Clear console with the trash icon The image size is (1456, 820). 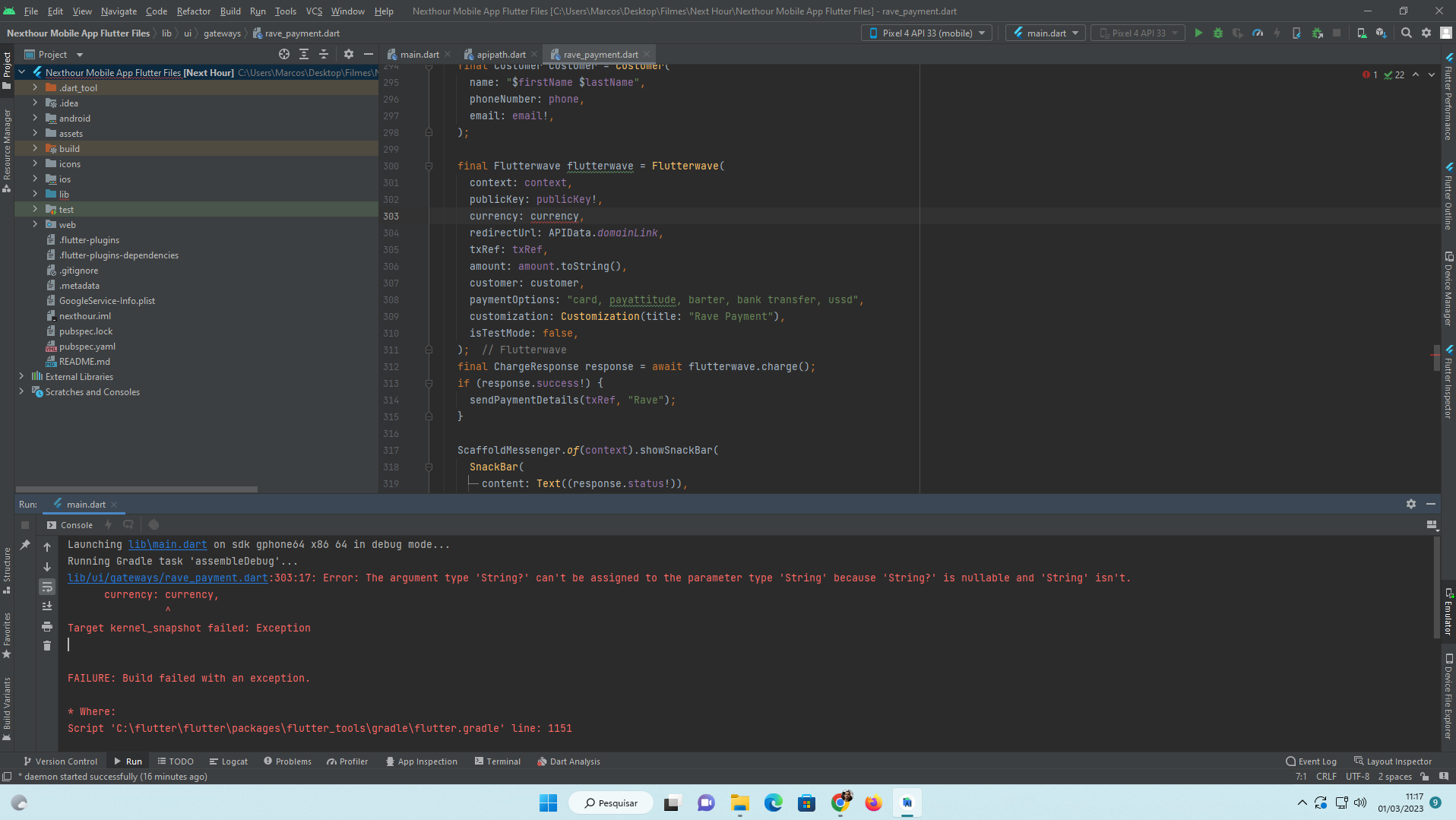[47, 646]
